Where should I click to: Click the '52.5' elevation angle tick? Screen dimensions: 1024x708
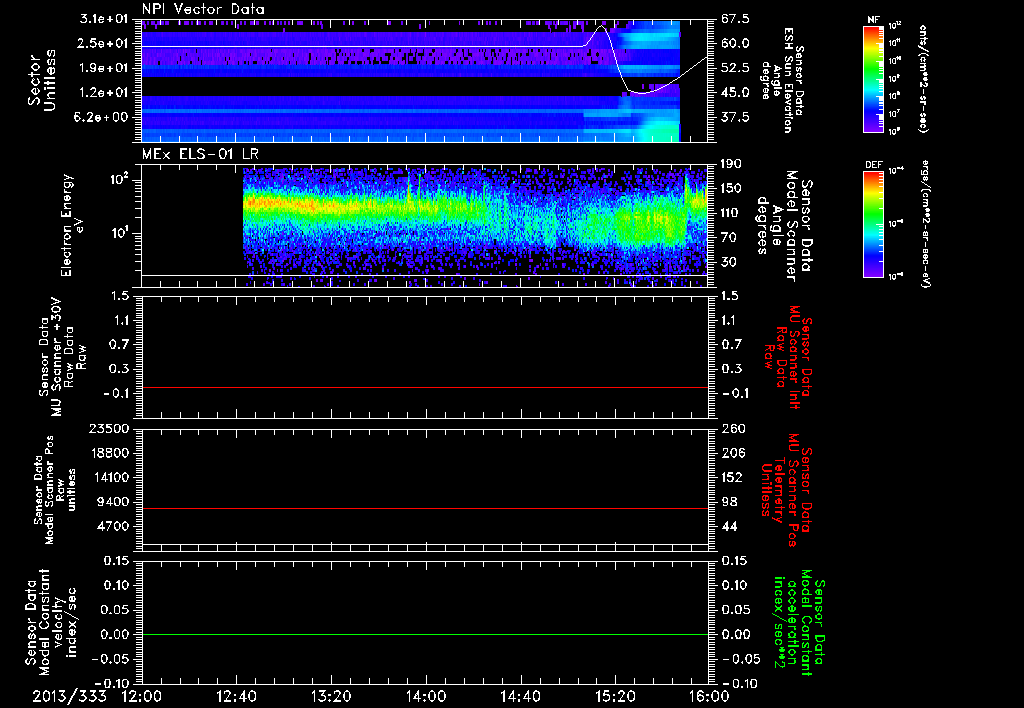pos(735,68)
